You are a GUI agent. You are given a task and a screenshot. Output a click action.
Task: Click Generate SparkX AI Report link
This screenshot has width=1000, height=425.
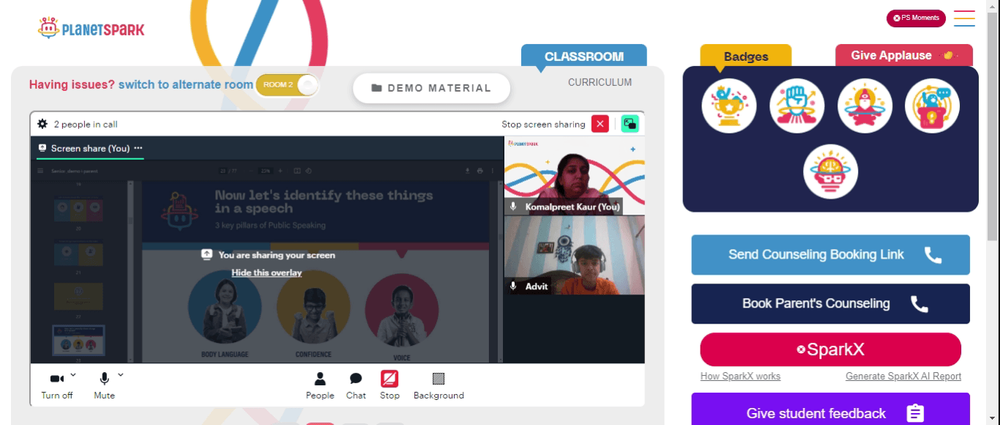pyautogui.click(x=903, y=377)
